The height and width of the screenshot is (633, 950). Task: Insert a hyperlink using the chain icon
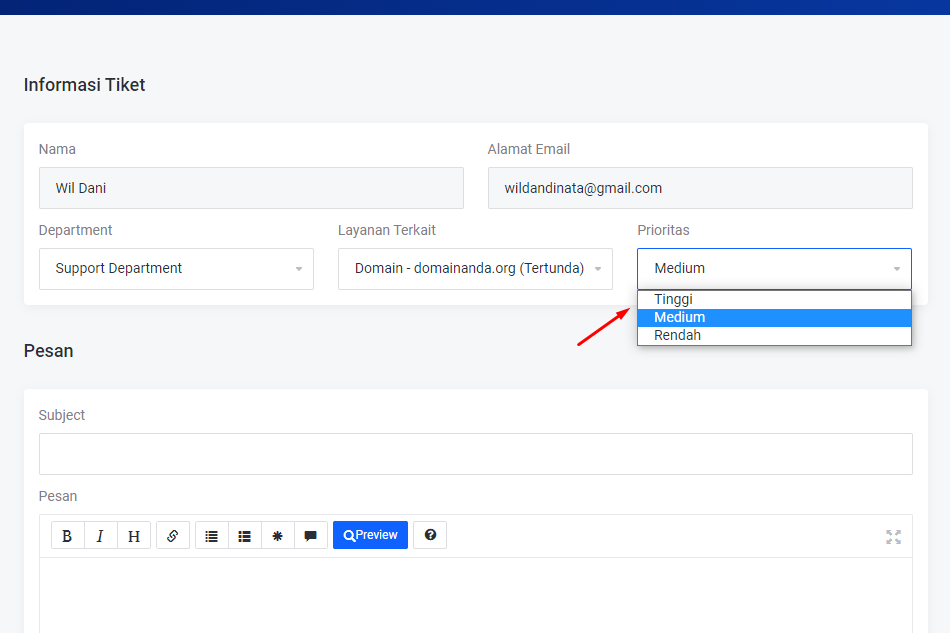pyautogui.click(x=172, y=536)
